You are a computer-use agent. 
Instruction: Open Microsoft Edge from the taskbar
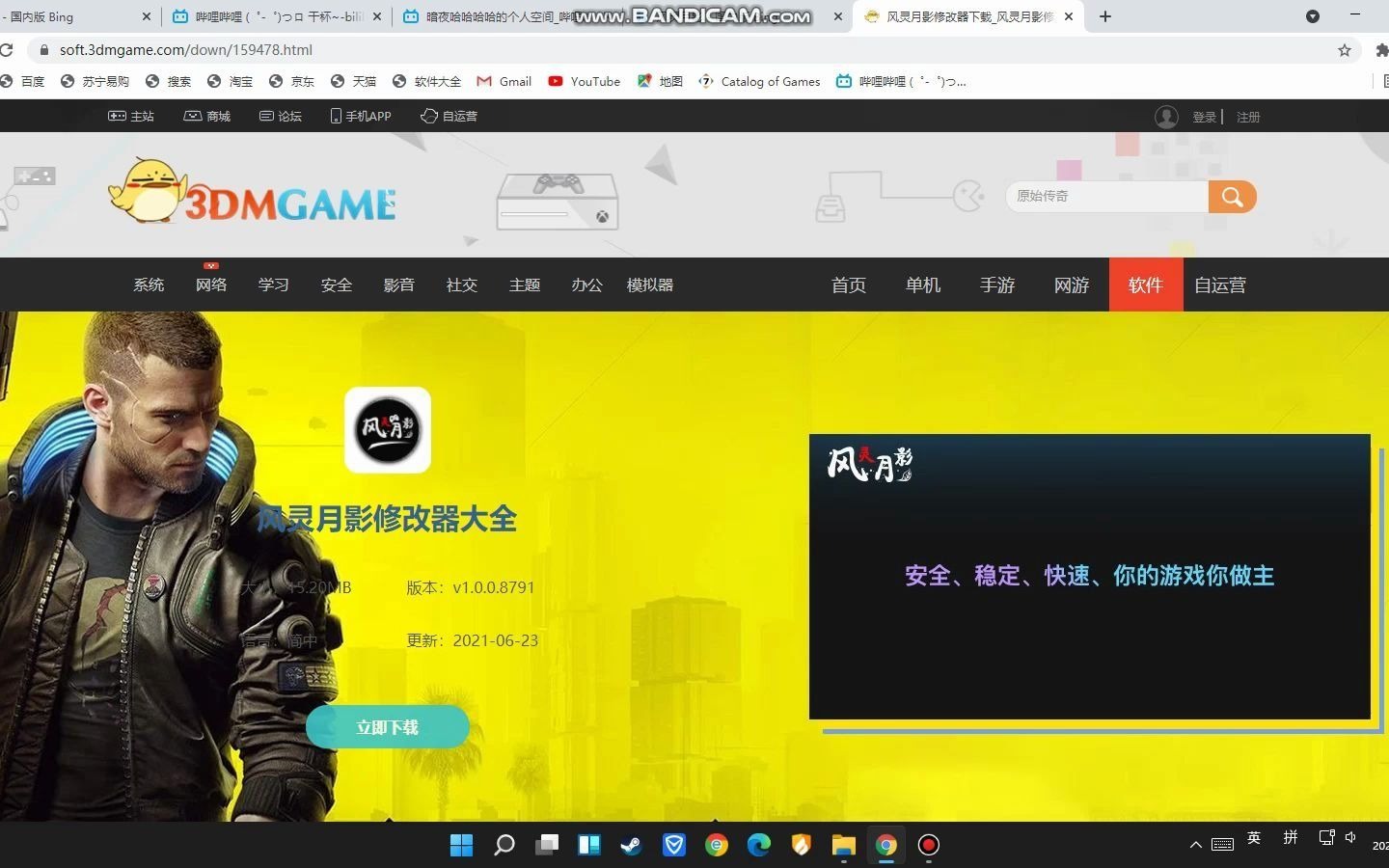click(759, 845)
